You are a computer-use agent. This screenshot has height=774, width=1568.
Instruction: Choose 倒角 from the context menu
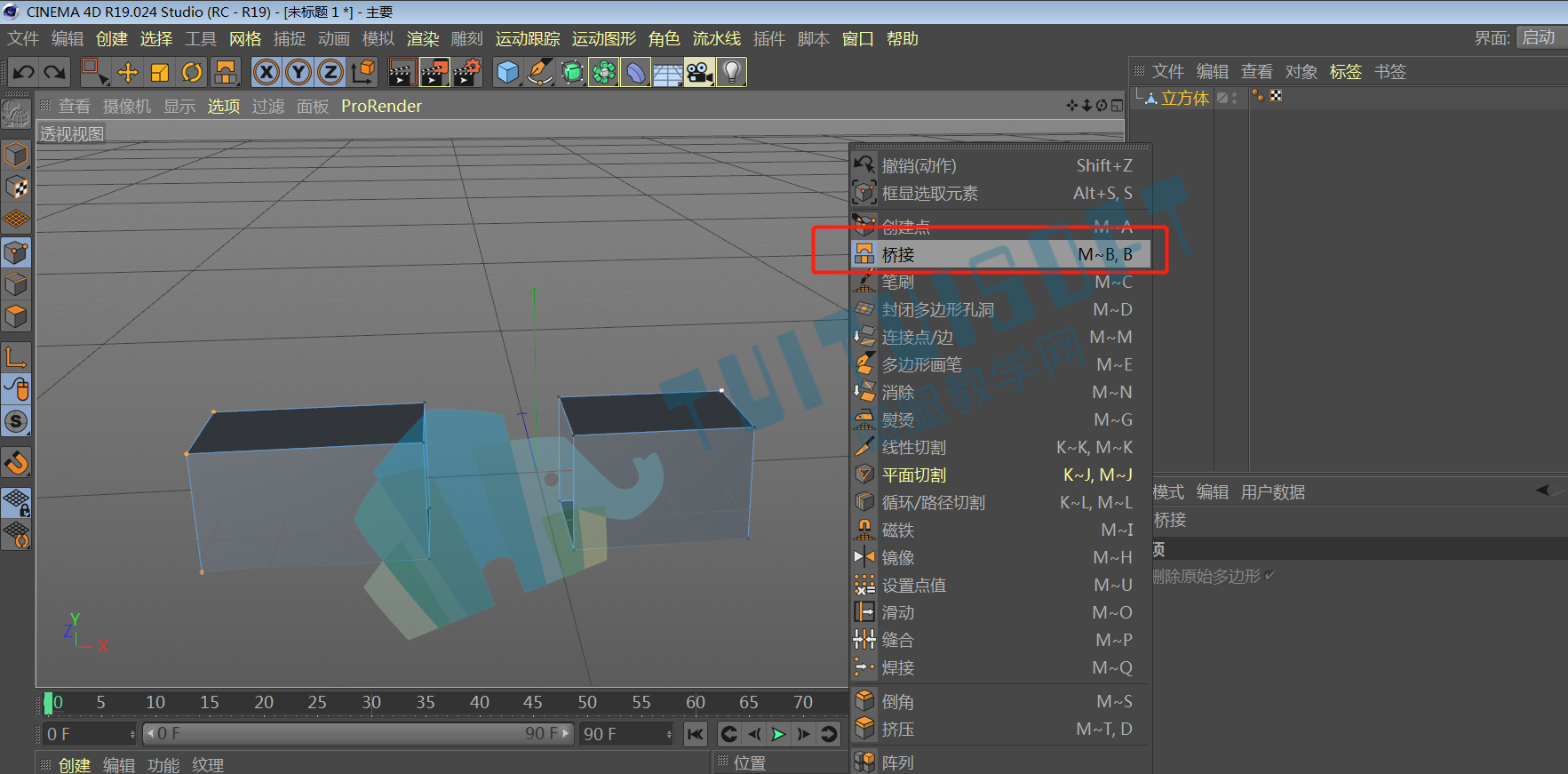pyautogui.click(x=1000, y=701)
